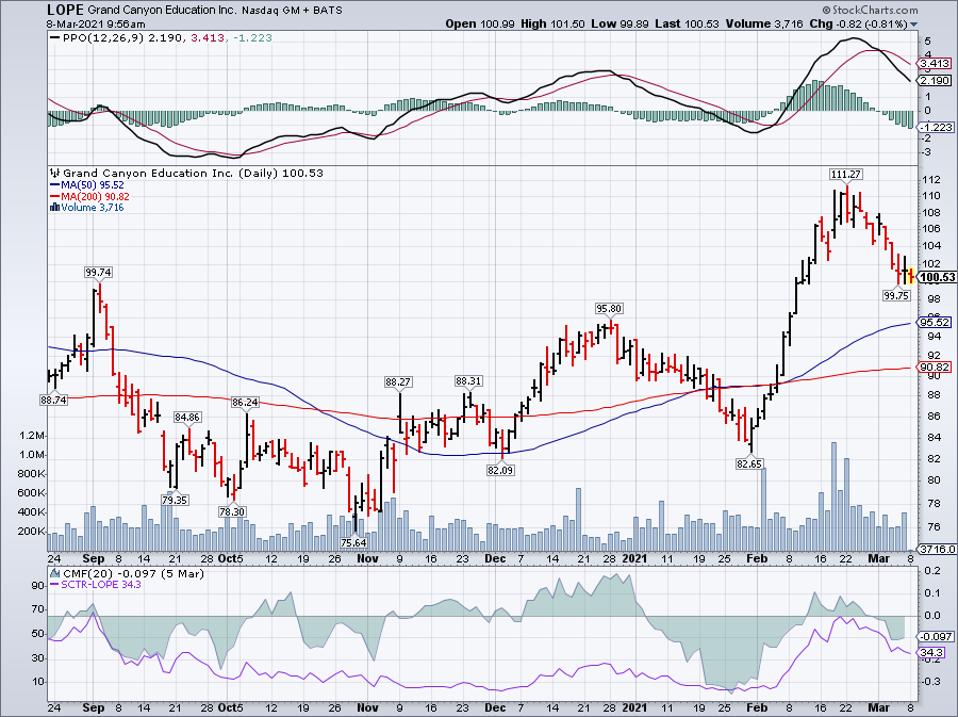This screenshot has width=958, height=717.
Task: Open the dropdown arrow beside the Chg value
Action: pos(913,25)
